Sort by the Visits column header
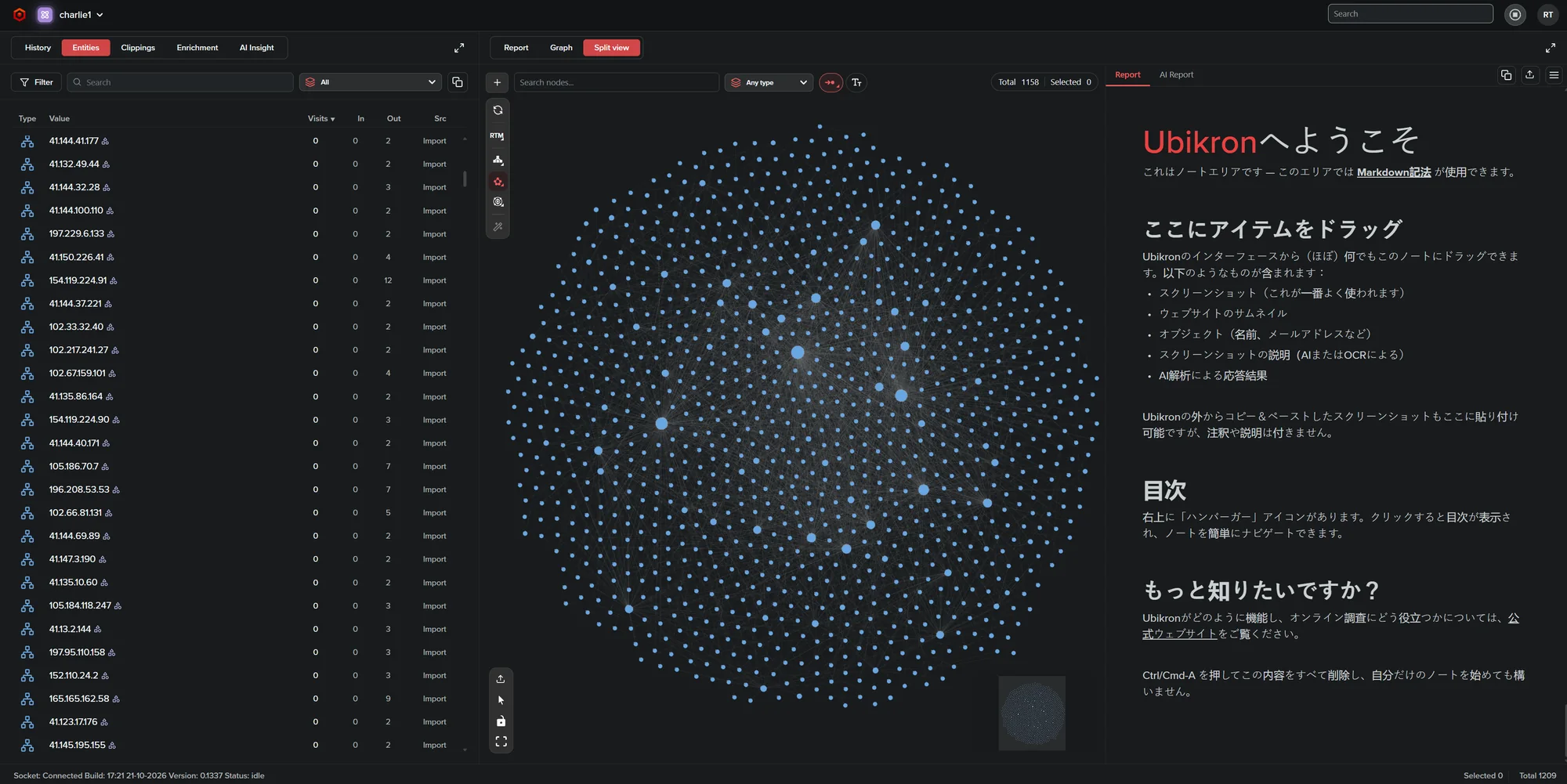 [x=320, y=119]
